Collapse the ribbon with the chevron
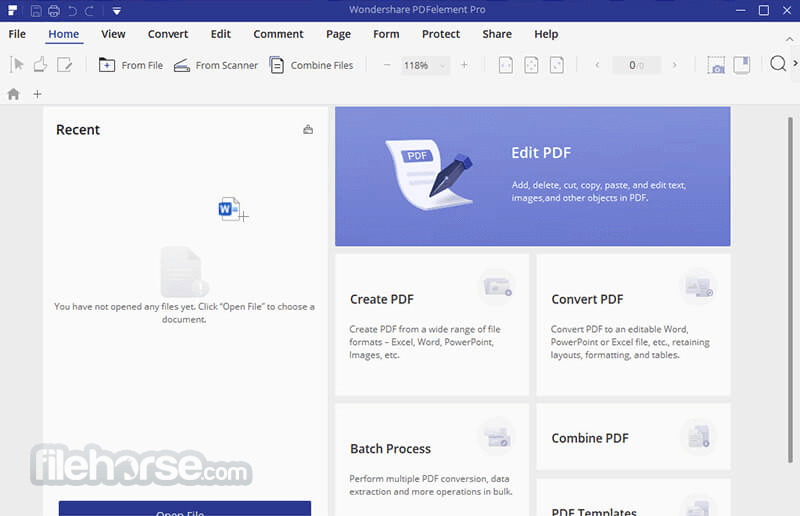The width and height of the screenshot is (800, 516). (x=789, y=39)
